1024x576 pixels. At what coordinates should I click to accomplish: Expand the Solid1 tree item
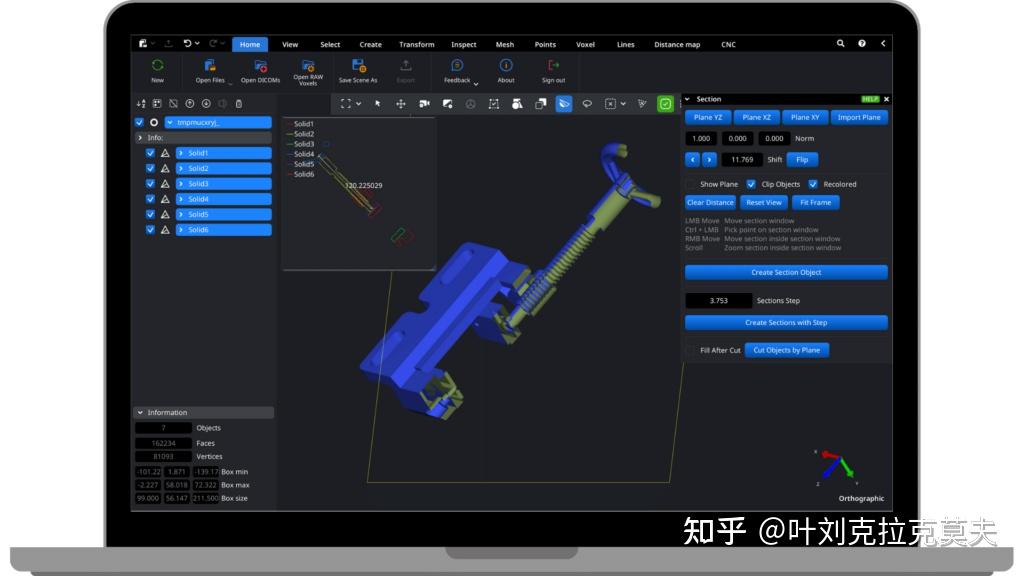click(181, 153)
